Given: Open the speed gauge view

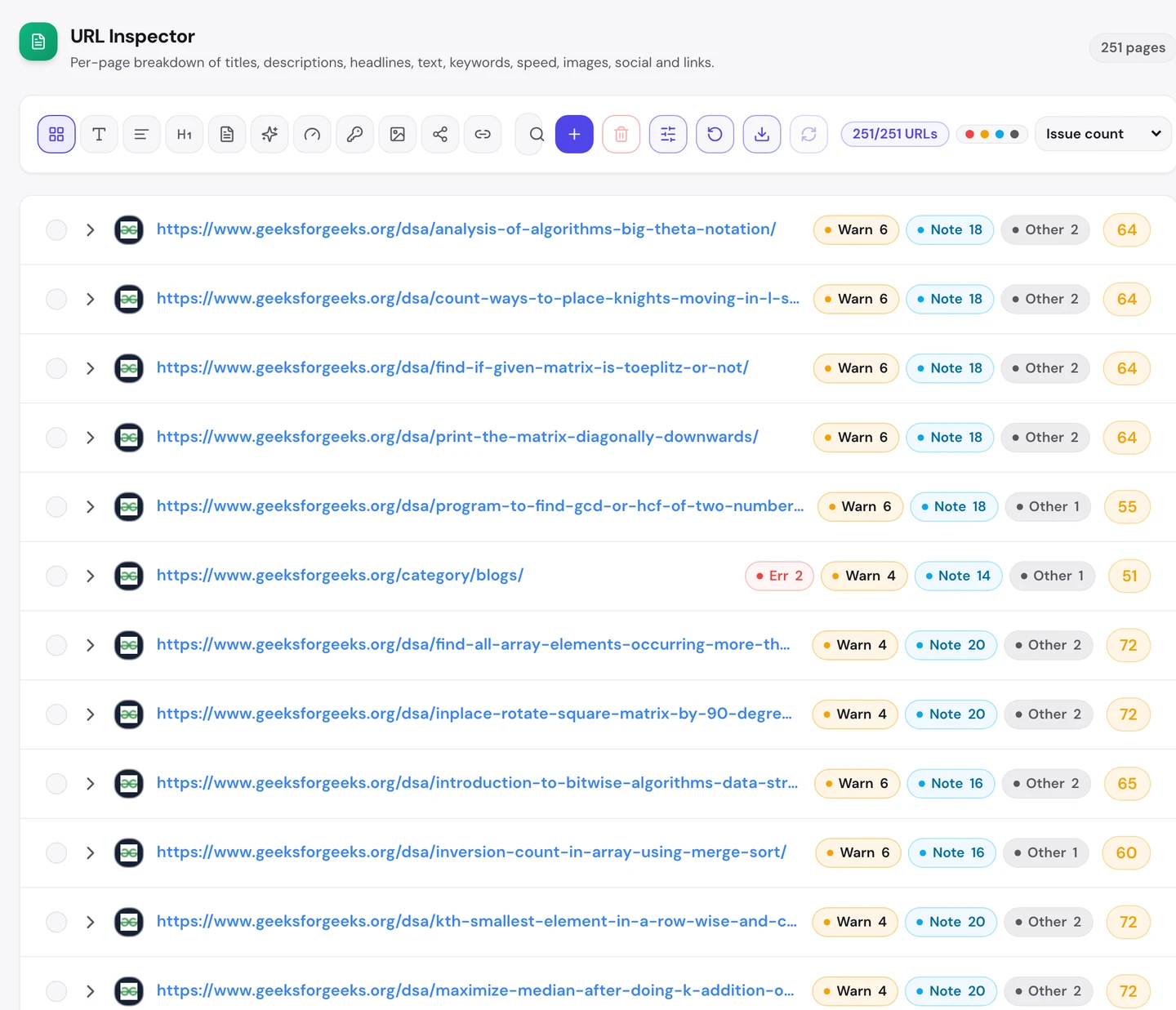Looking at the screenshot, I should tap(312, 134).
